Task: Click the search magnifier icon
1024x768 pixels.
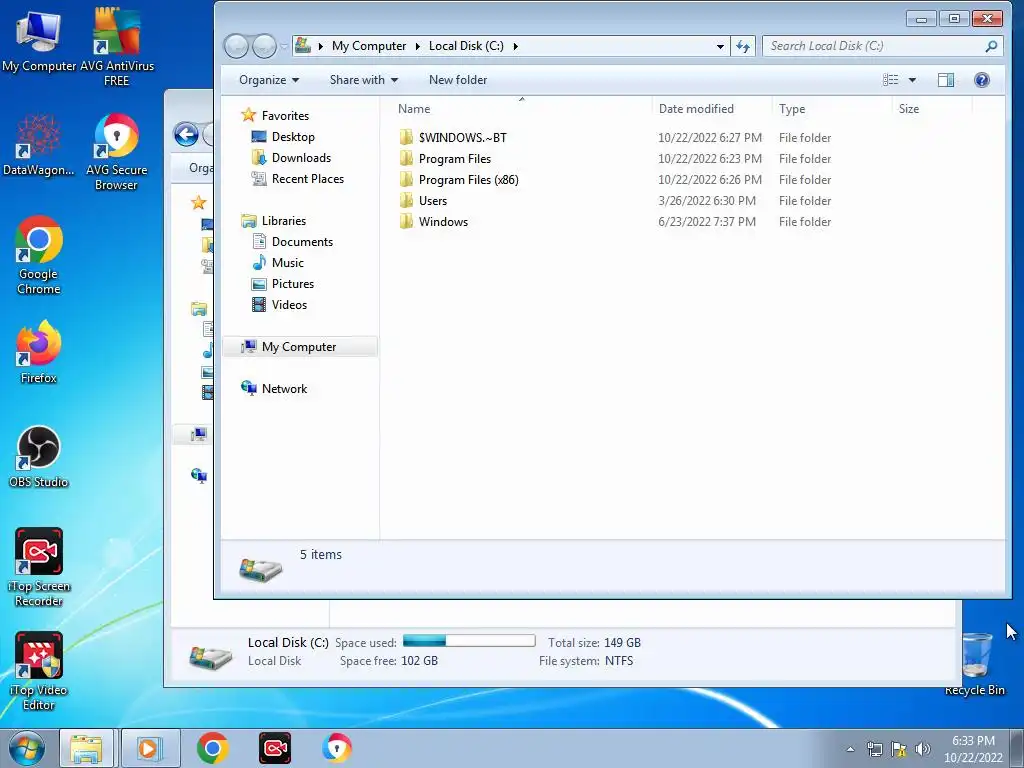Action: (x=991, y=46)
